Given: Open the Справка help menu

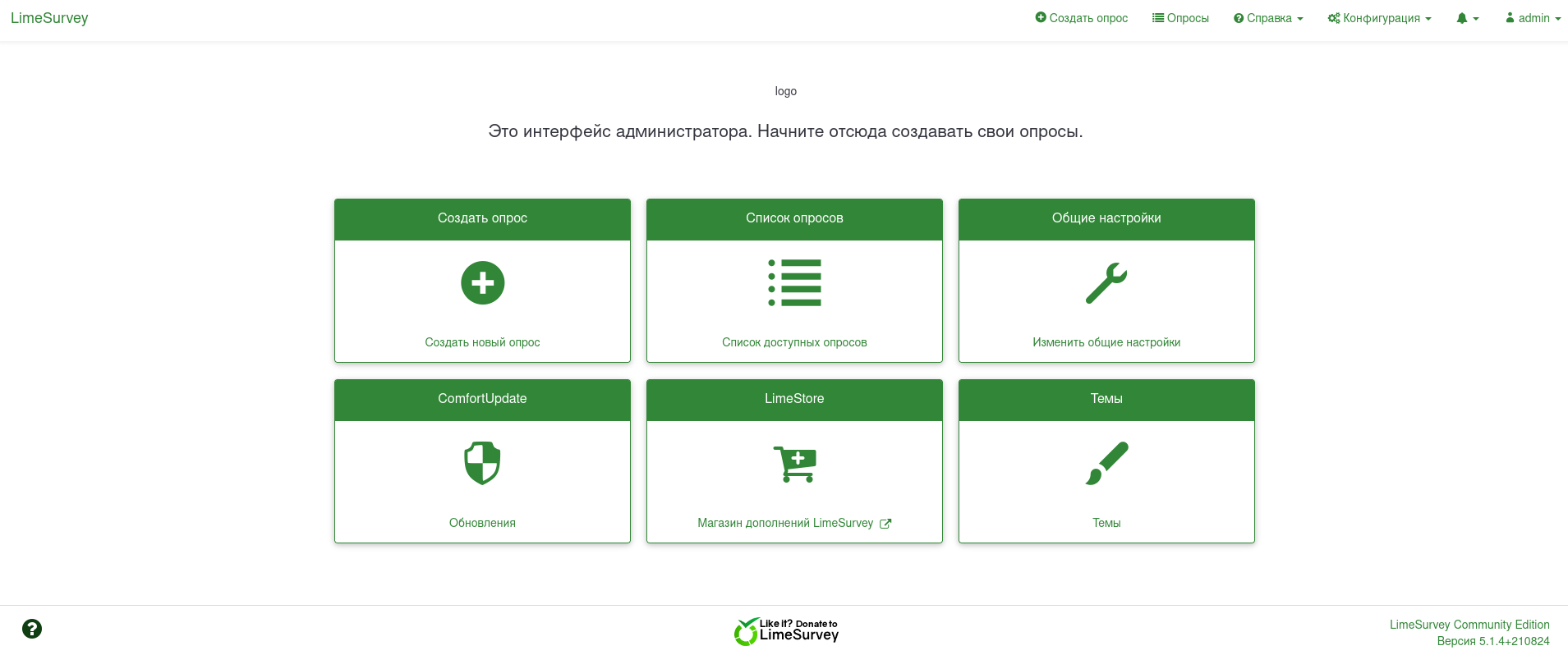Looking at the screenshot, I should point(1268,18).
